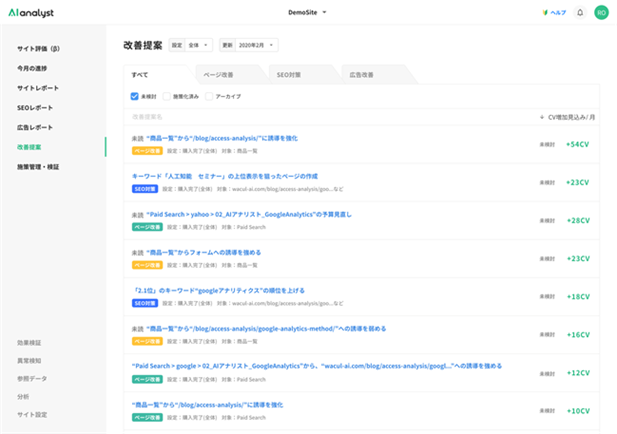Viewport: 617px width, 434px height.
Task: Open 今月の進捗 in the sidebar
Action: point(32,68)
